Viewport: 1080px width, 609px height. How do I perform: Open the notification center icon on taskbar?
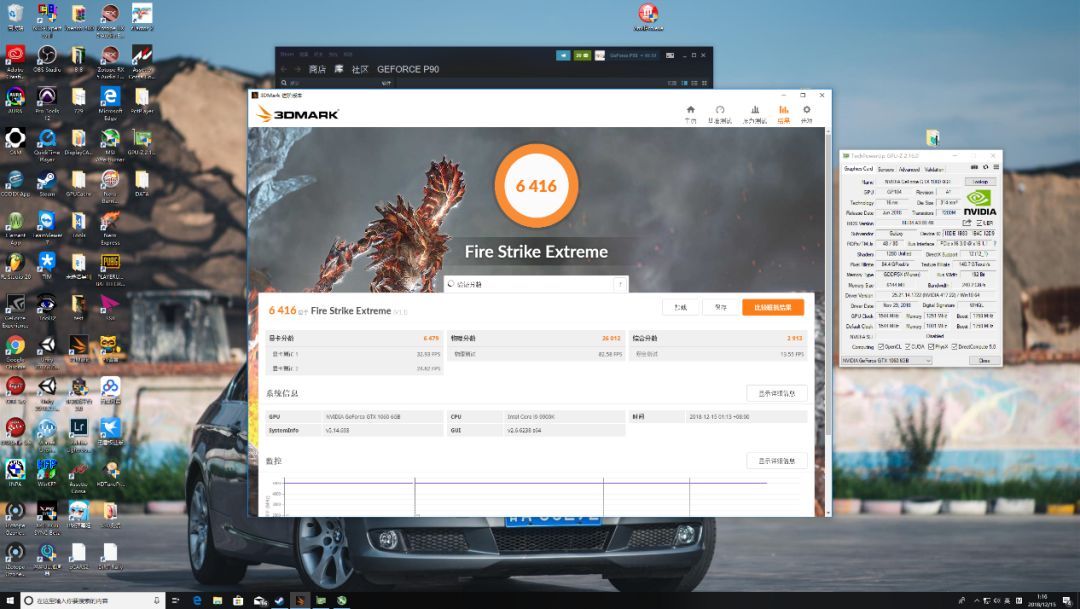tap(1067, 601)
